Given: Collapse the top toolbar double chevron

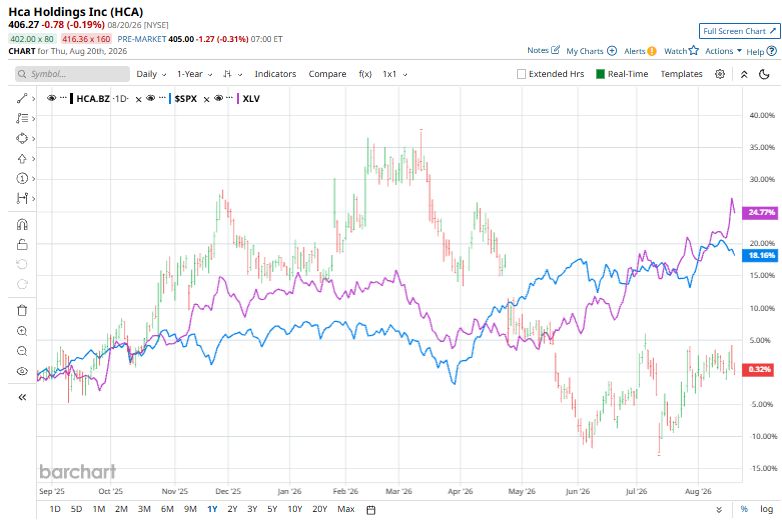Looking at the screenshot, I should (744, 74).
